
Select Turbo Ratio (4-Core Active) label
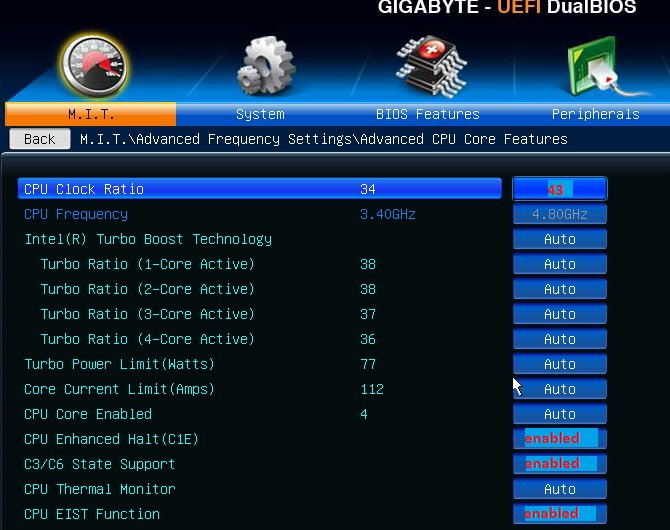(x=147, y=339)
